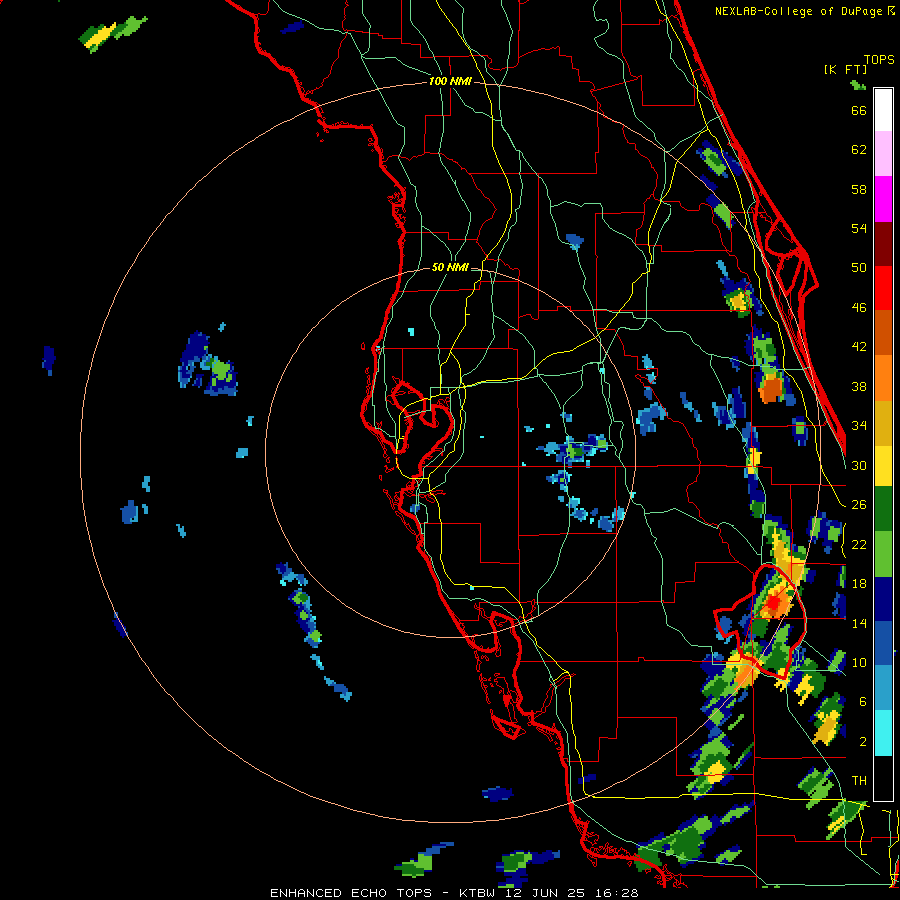Click the '46' scale value

(859, 308)
